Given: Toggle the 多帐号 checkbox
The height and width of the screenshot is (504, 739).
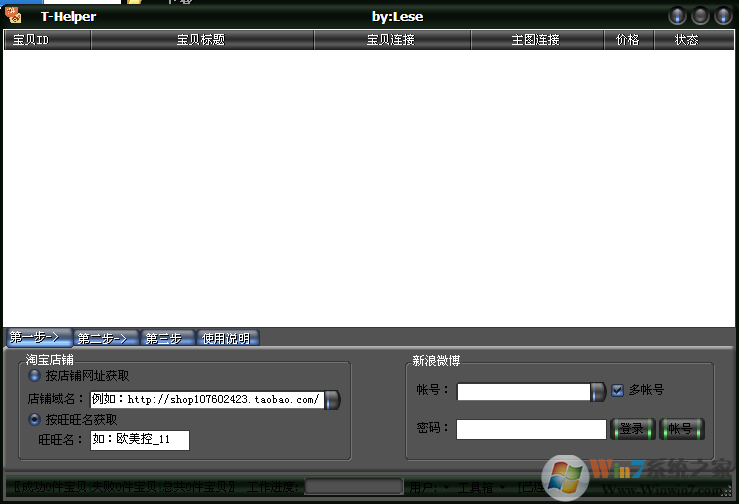Looking at the screenshot, I should 618,390.
